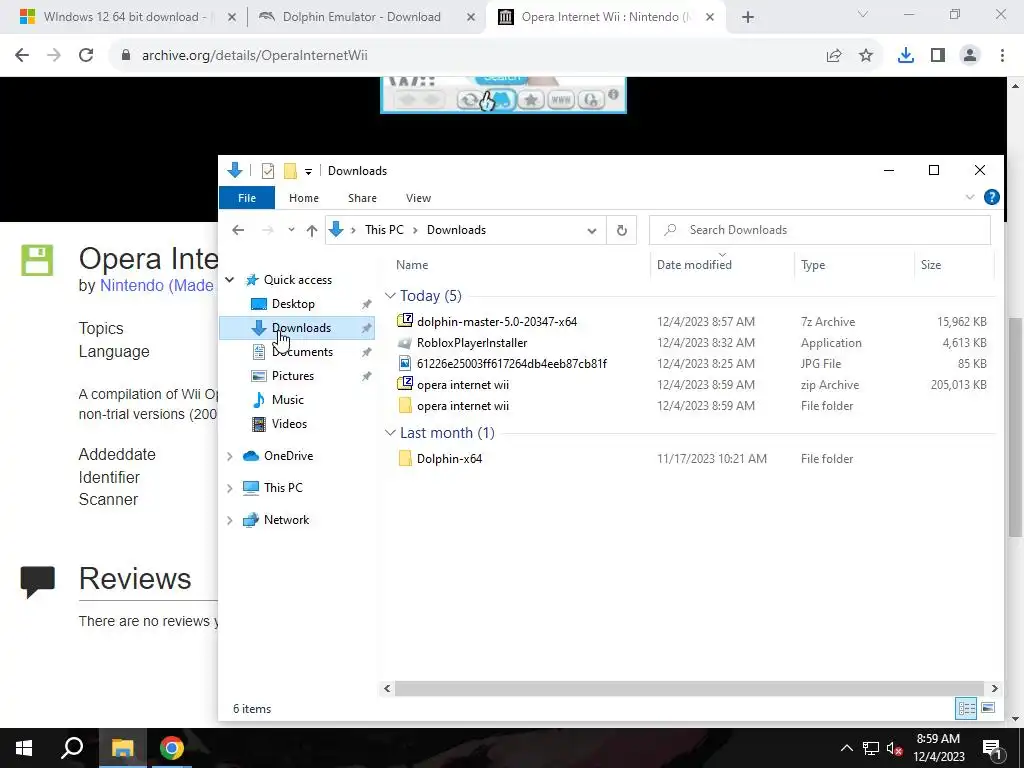This screenshot has width=1024, height=768.
Task: Open Customize Quick Access Toolbar dropdown
Action: coord(308,172)
